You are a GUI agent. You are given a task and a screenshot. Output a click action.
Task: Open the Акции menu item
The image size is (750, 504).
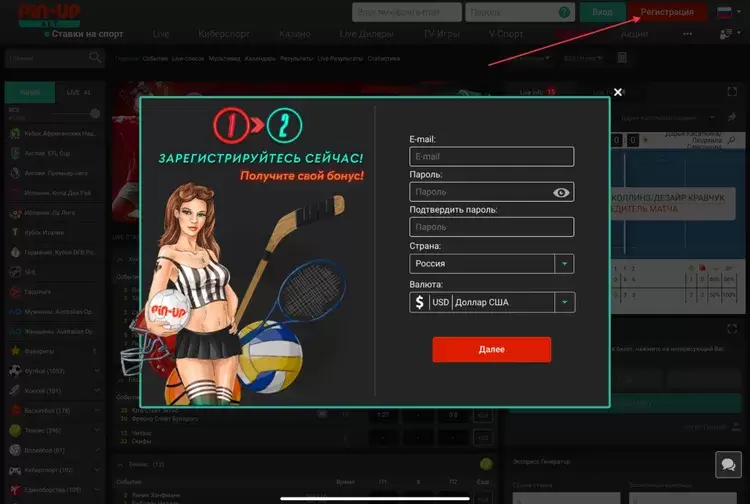pos(634,34)
